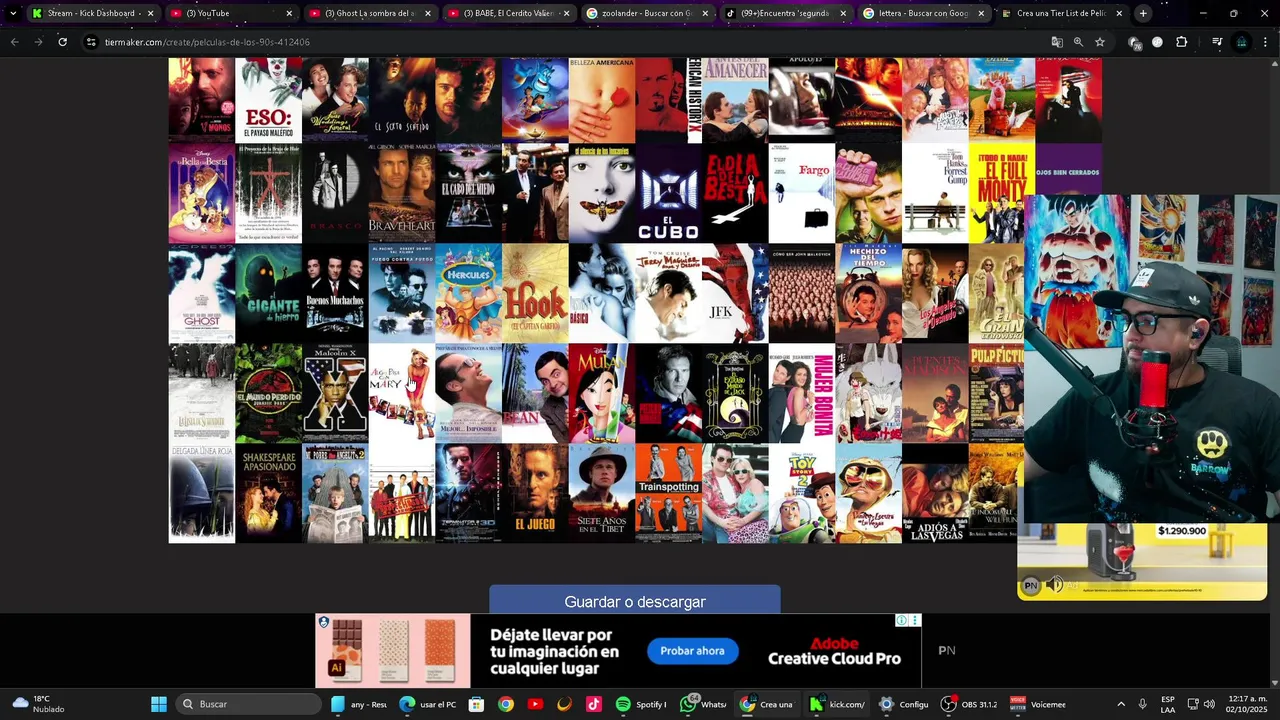Open the browser extensions puzzle icon
Image resolution: width=1280 pixels, height=720 pixels.
(1182, 42)
